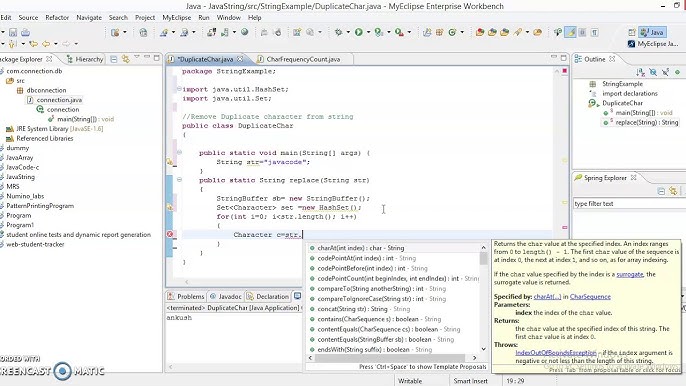
Task: Click Collapse All in Spring Explorer
Action: pyautogui.click(x=661, y=191)
